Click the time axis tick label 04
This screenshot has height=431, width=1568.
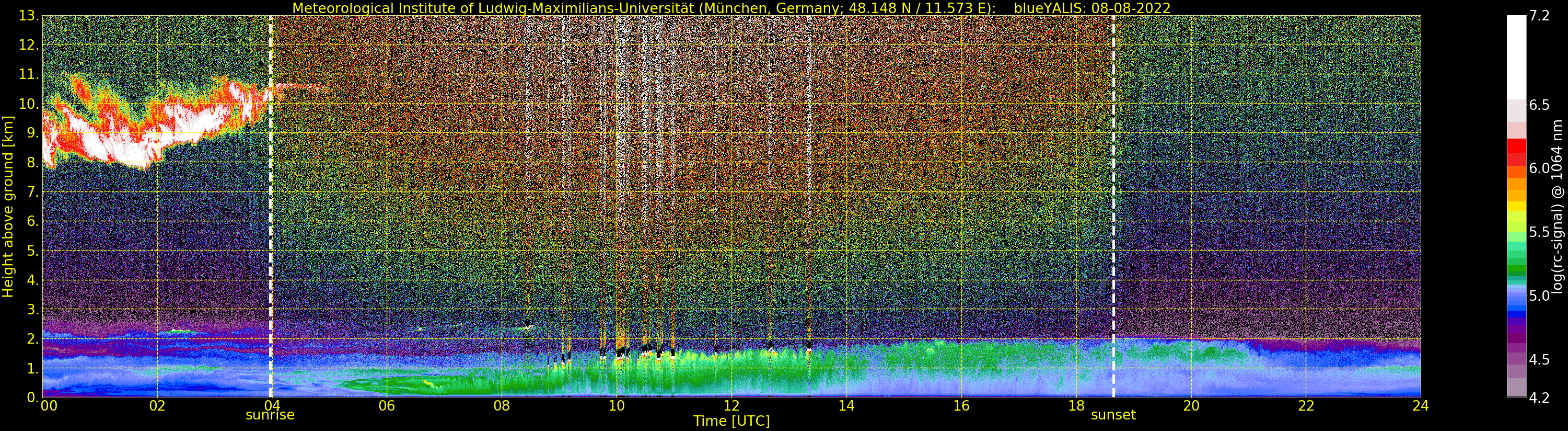click(x=272, y=405)
